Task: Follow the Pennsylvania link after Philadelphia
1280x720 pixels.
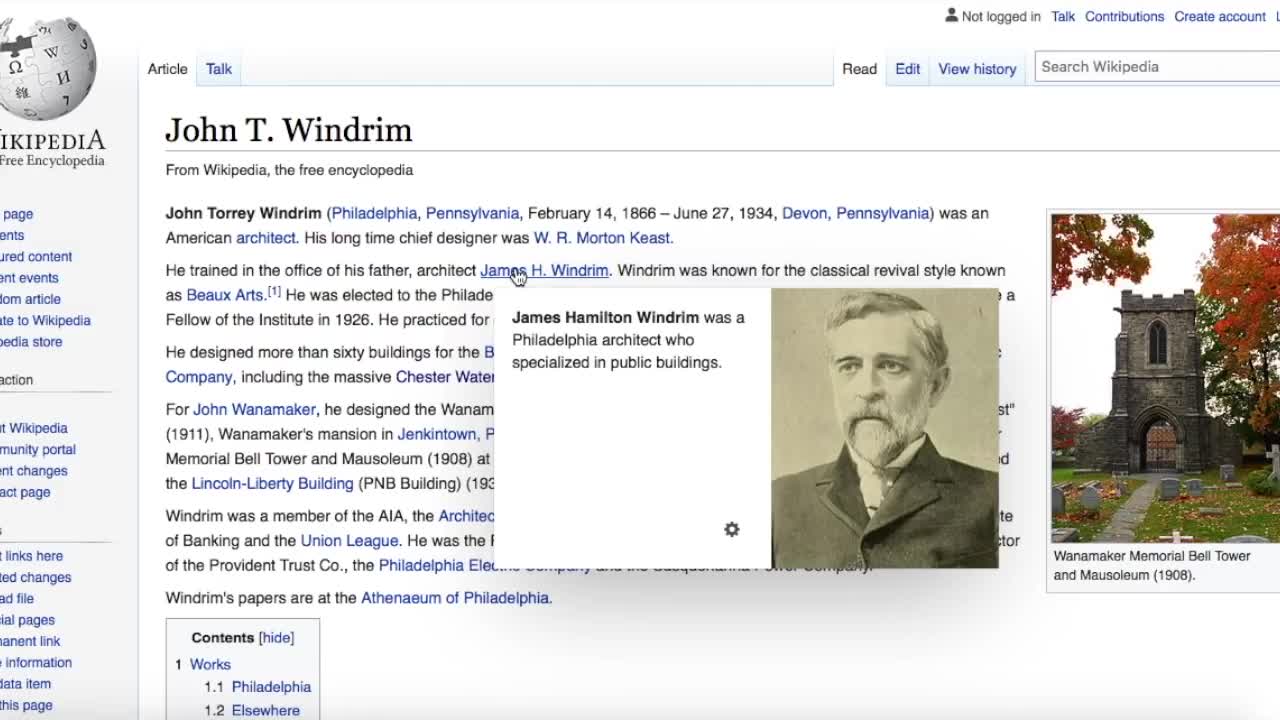Action: pos(472,213)
